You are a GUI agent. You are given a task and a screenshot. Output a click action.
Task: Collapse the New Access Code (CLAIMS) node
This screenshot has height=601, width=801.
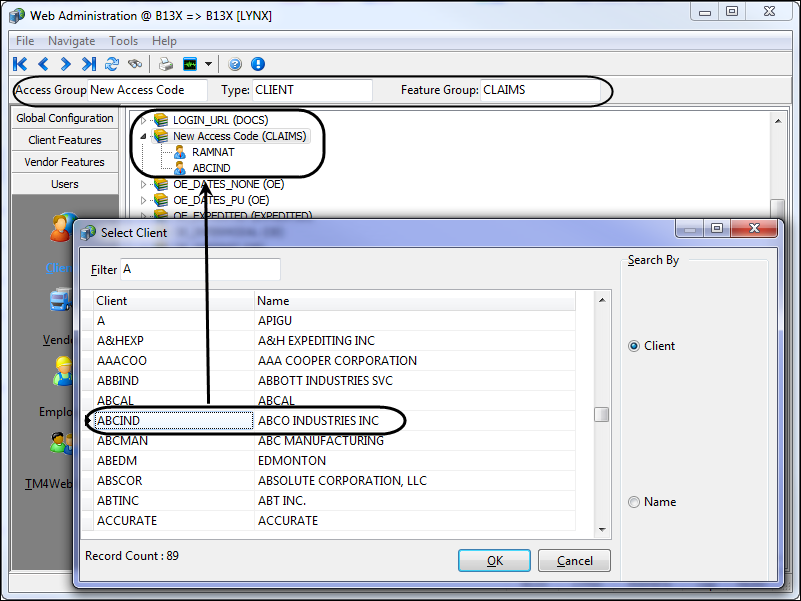coord(144,136)
